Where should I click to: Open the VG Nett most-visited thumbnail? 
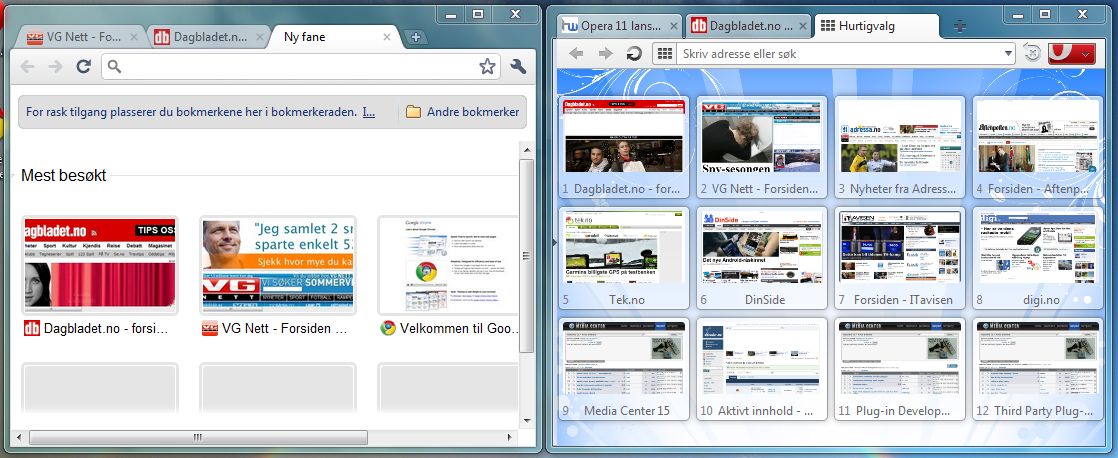277,265
